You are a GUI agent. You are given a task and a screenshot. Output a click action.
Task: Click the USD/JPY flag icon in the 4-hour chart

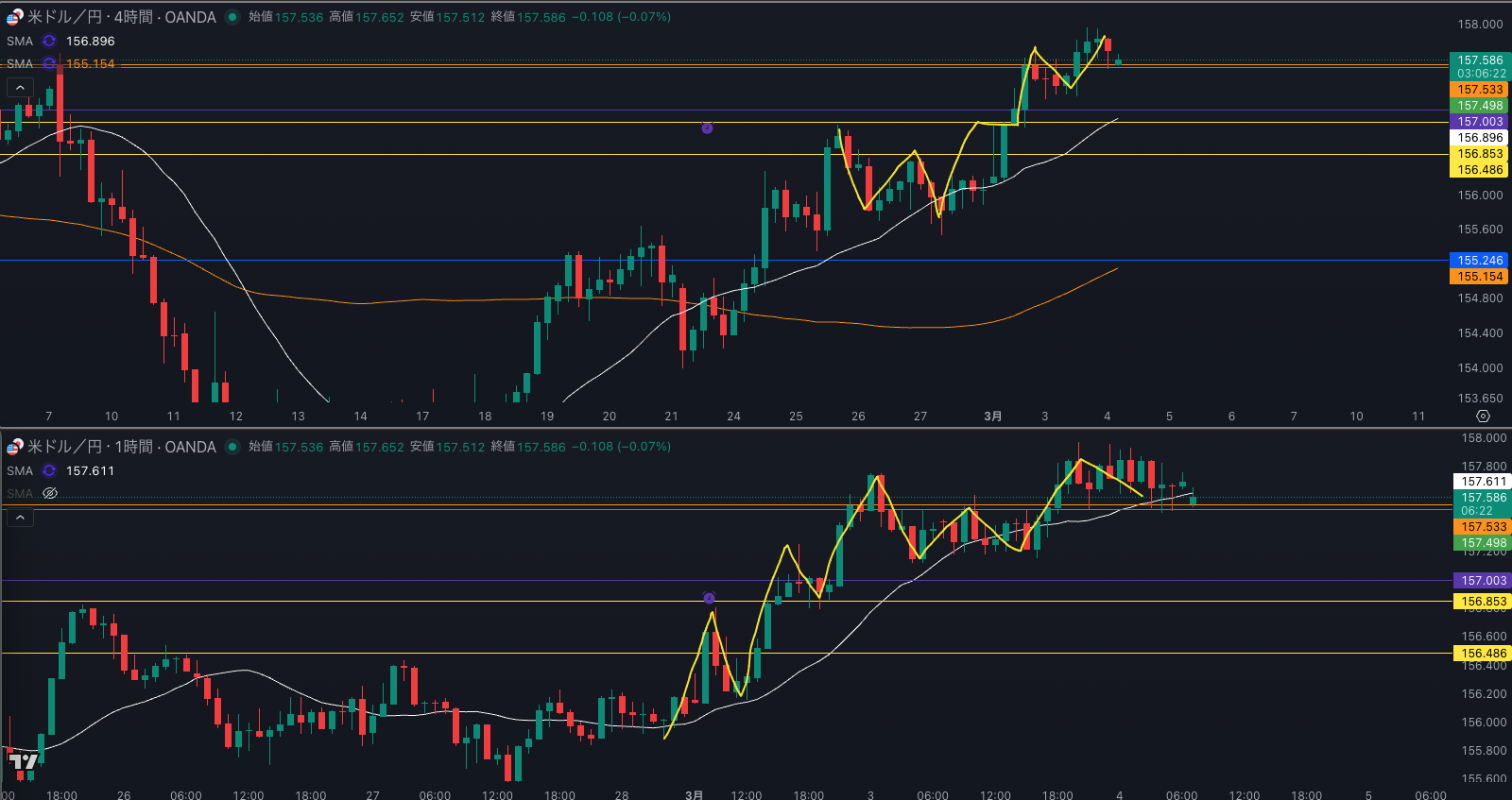coord(14,17)
